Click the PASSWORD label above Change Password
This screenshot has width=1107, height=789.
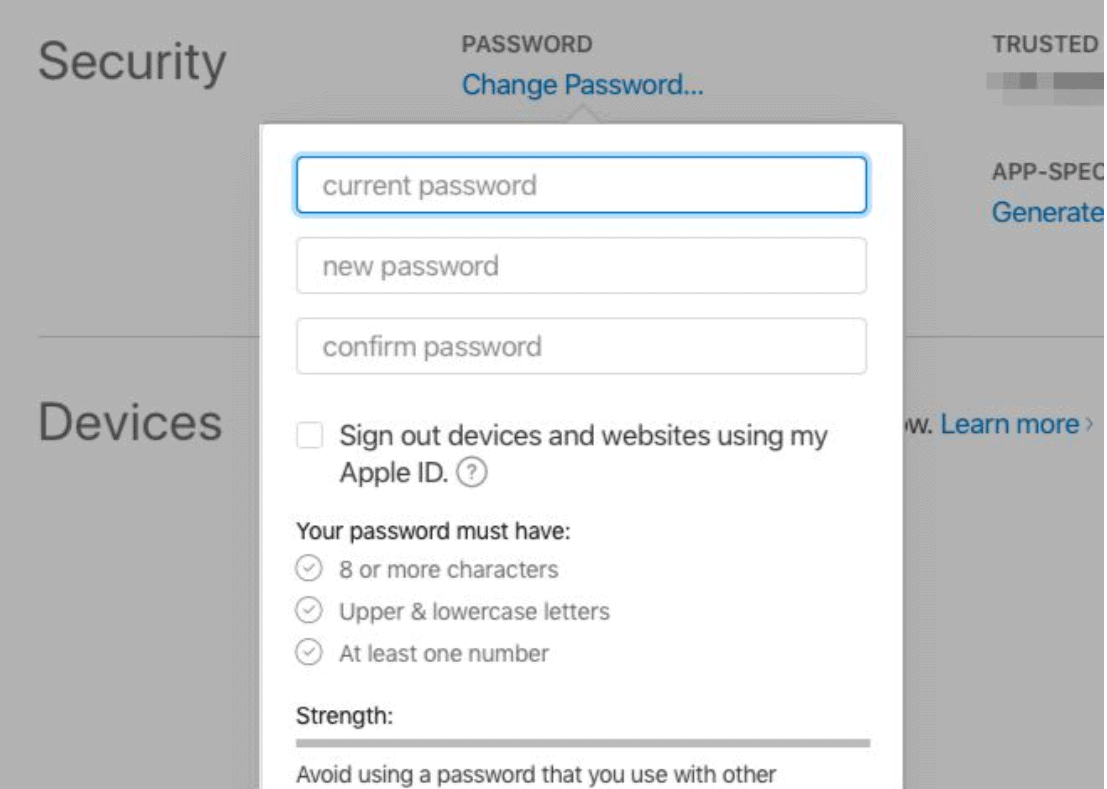527,44
